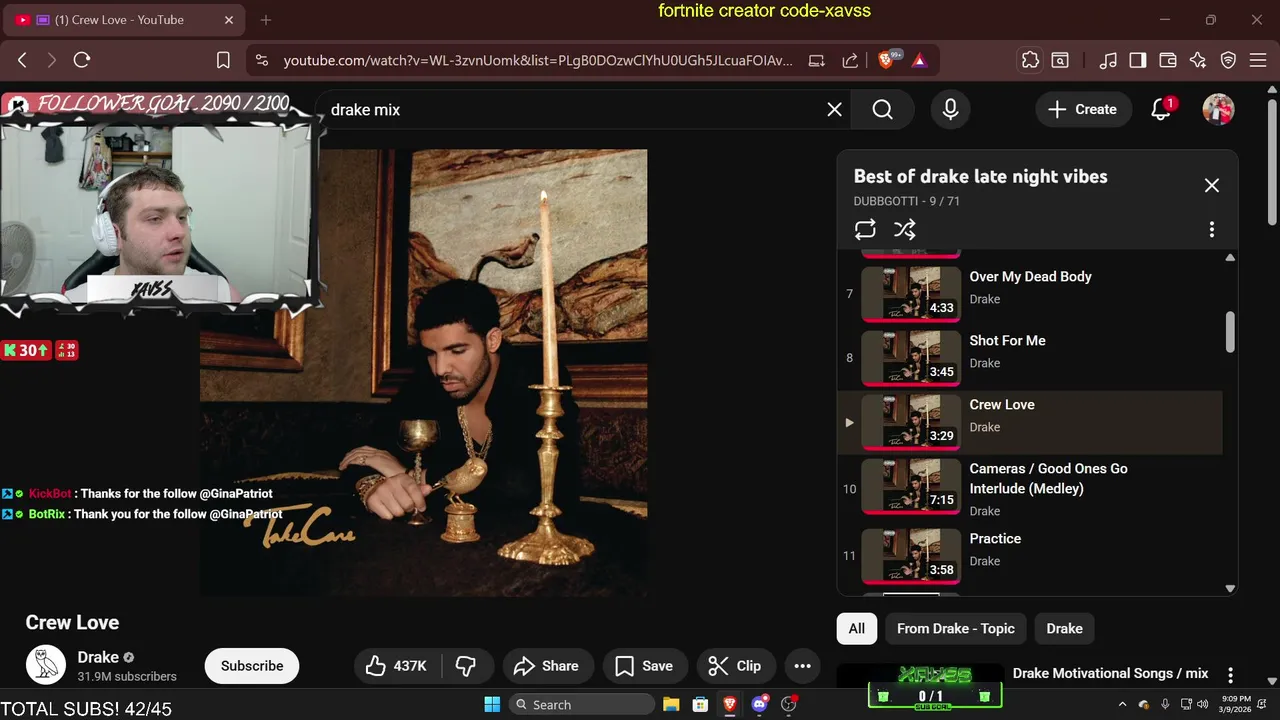
Task: Dislike the Crew Love video
Action: coord(466,666)
